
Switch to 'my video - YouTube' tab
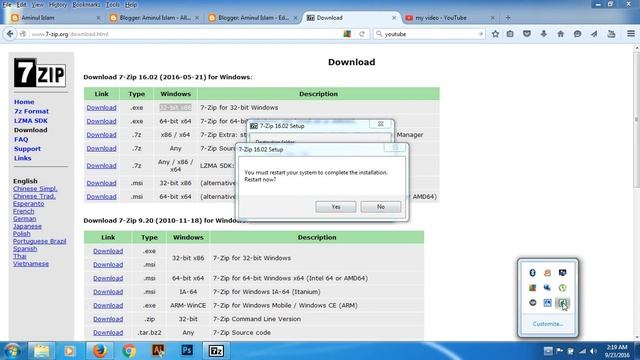[x=449, y=18]
